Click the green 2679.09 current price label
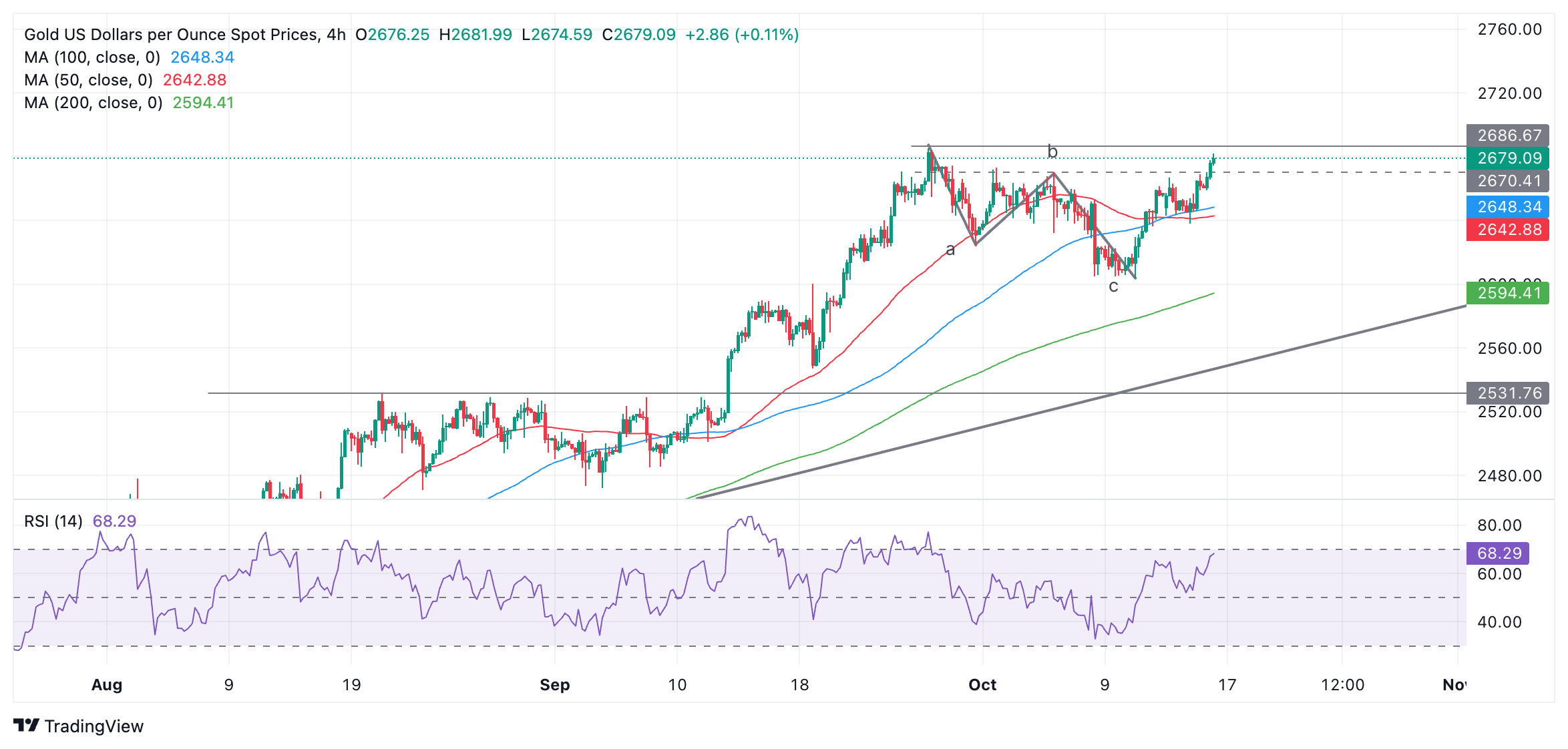The height and width of the screenshot is (749, 1568). 1508,158
